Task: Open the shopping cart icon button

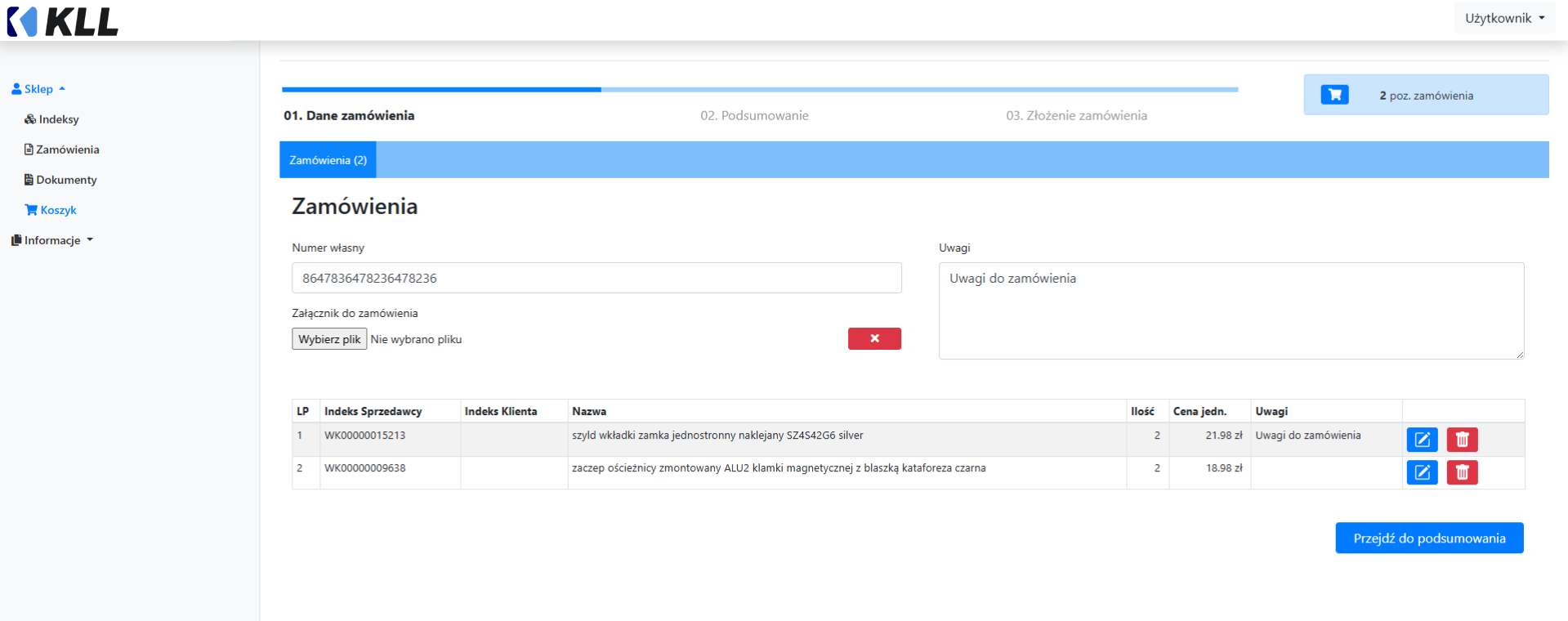Action: (1334, 95)
